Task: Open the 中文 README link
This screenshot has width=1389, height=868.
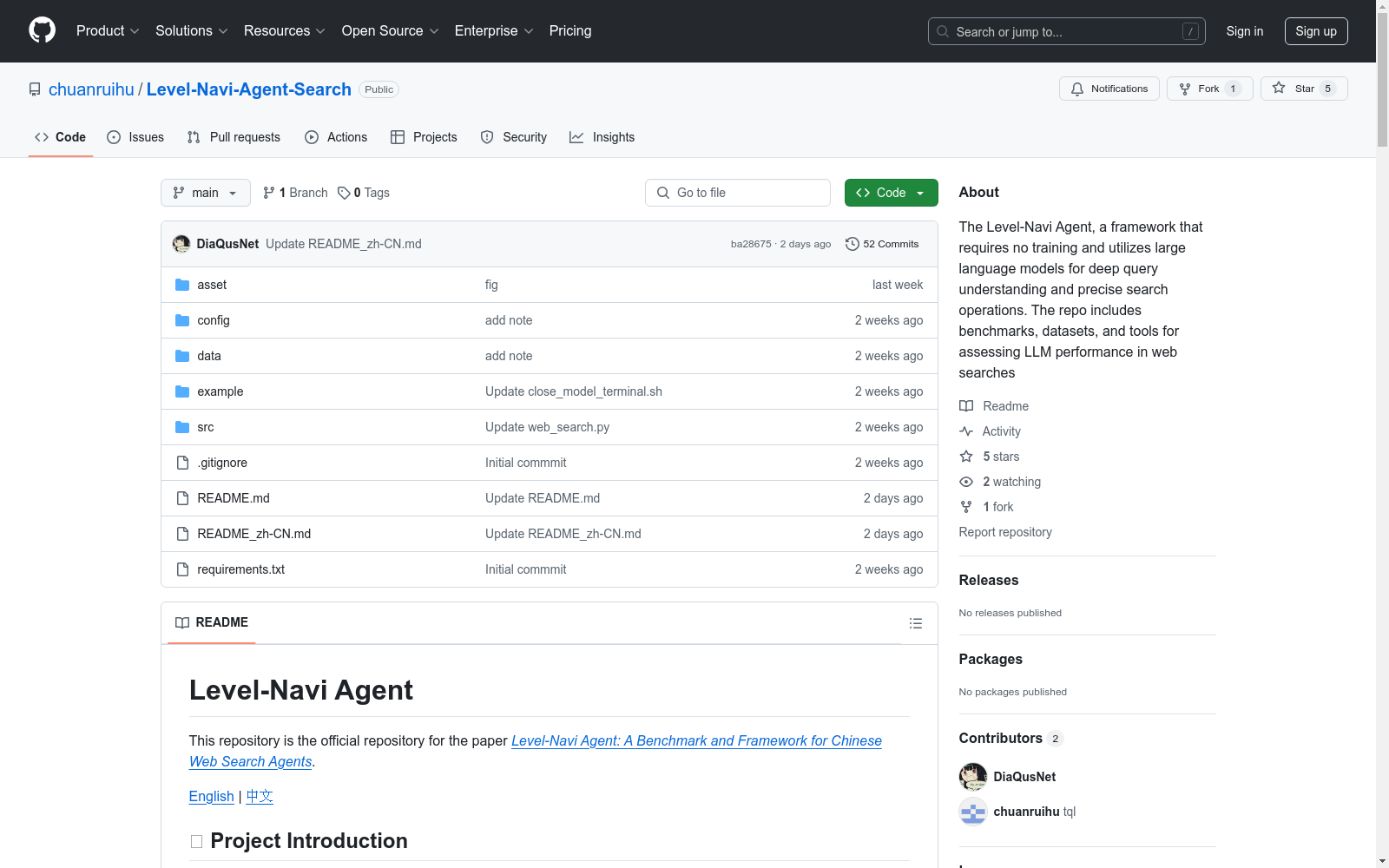Action: [260, 796]
